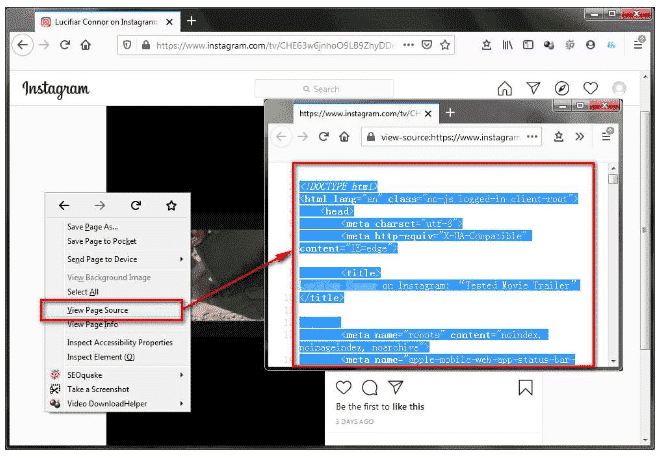Click Home icon in view-source window
Image resolution: width=660 pixels, height=458 pixels.
pyautogui.click(x=344, y=136)
